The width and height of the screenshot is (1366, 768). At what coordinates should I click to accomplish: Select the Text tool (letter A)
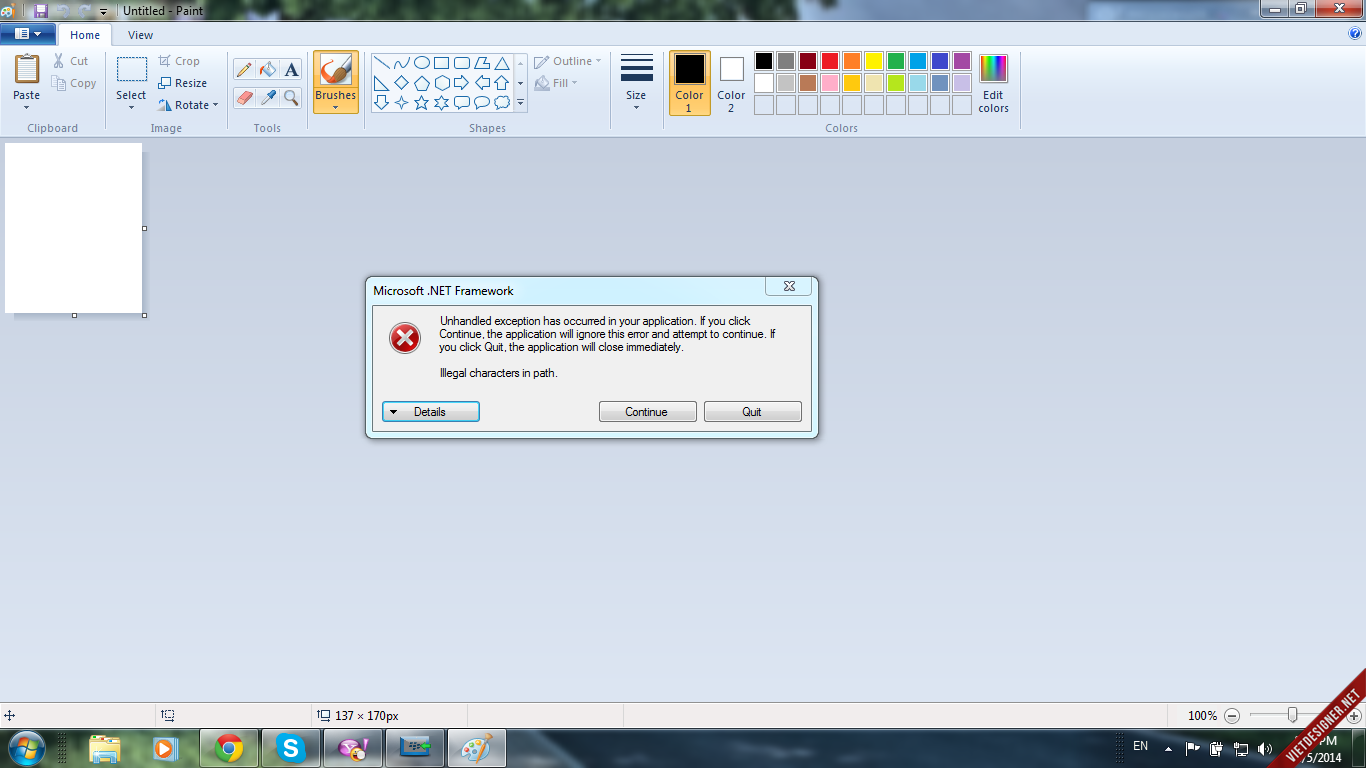[x=291, y=69]
